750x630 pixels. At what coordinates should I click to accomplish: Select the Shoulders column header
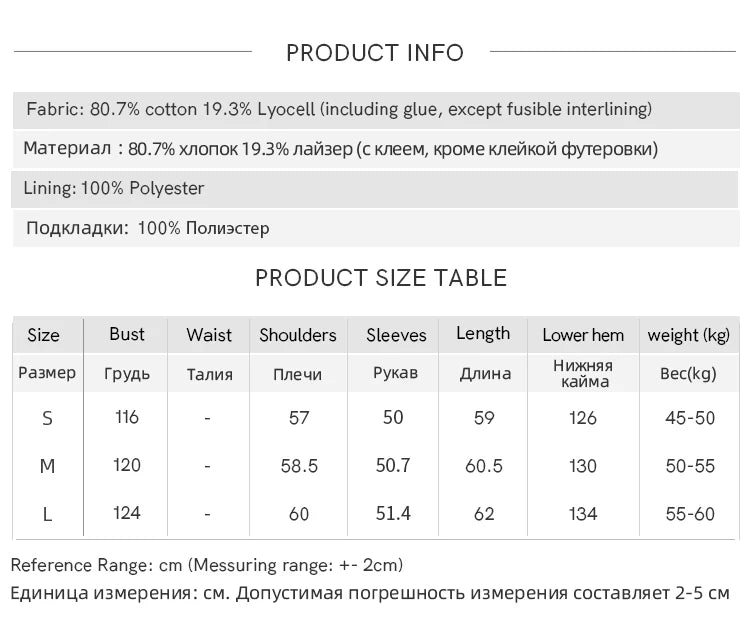[298, 335]
